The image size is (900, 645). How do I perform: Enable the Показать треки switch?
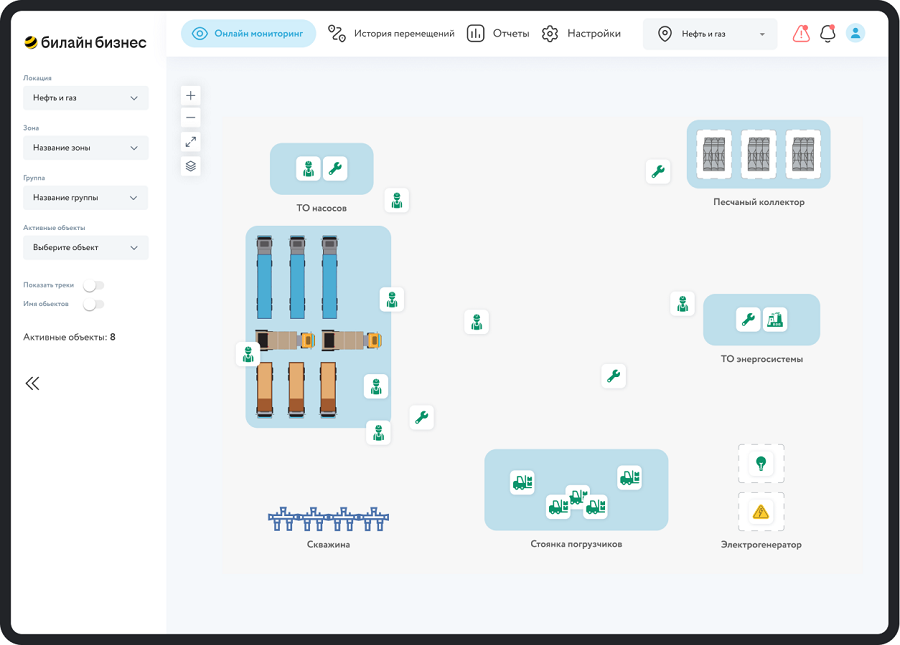[x=93, y=286]
